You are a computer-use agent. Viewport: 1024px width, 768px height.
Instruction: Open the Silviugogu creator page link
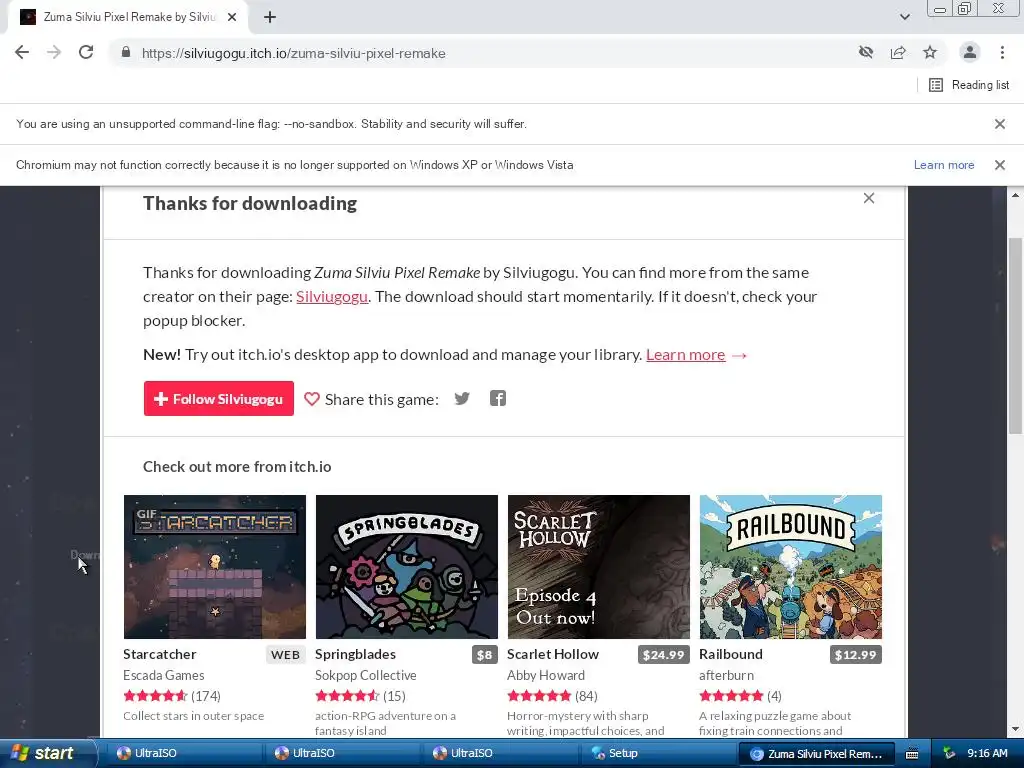[x=332, y=297]
